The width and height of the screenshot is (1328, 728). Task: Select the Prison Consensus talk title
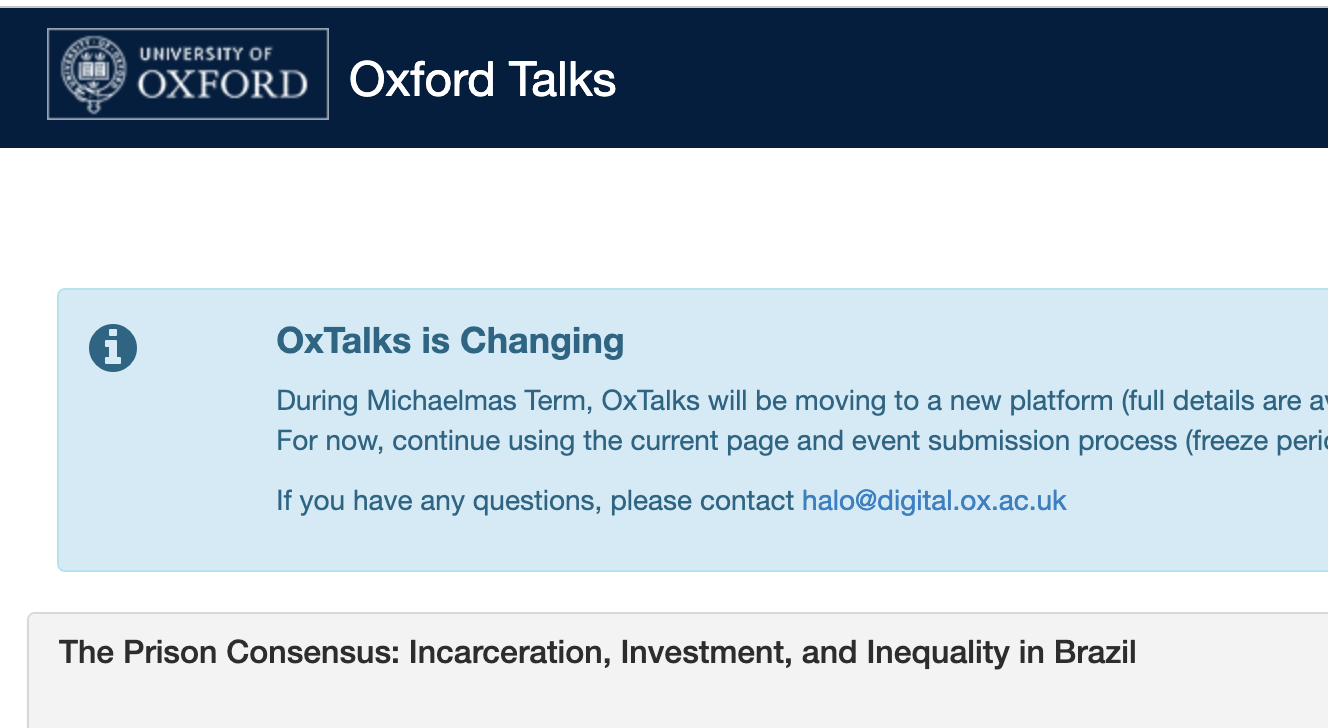pos(597,653)
